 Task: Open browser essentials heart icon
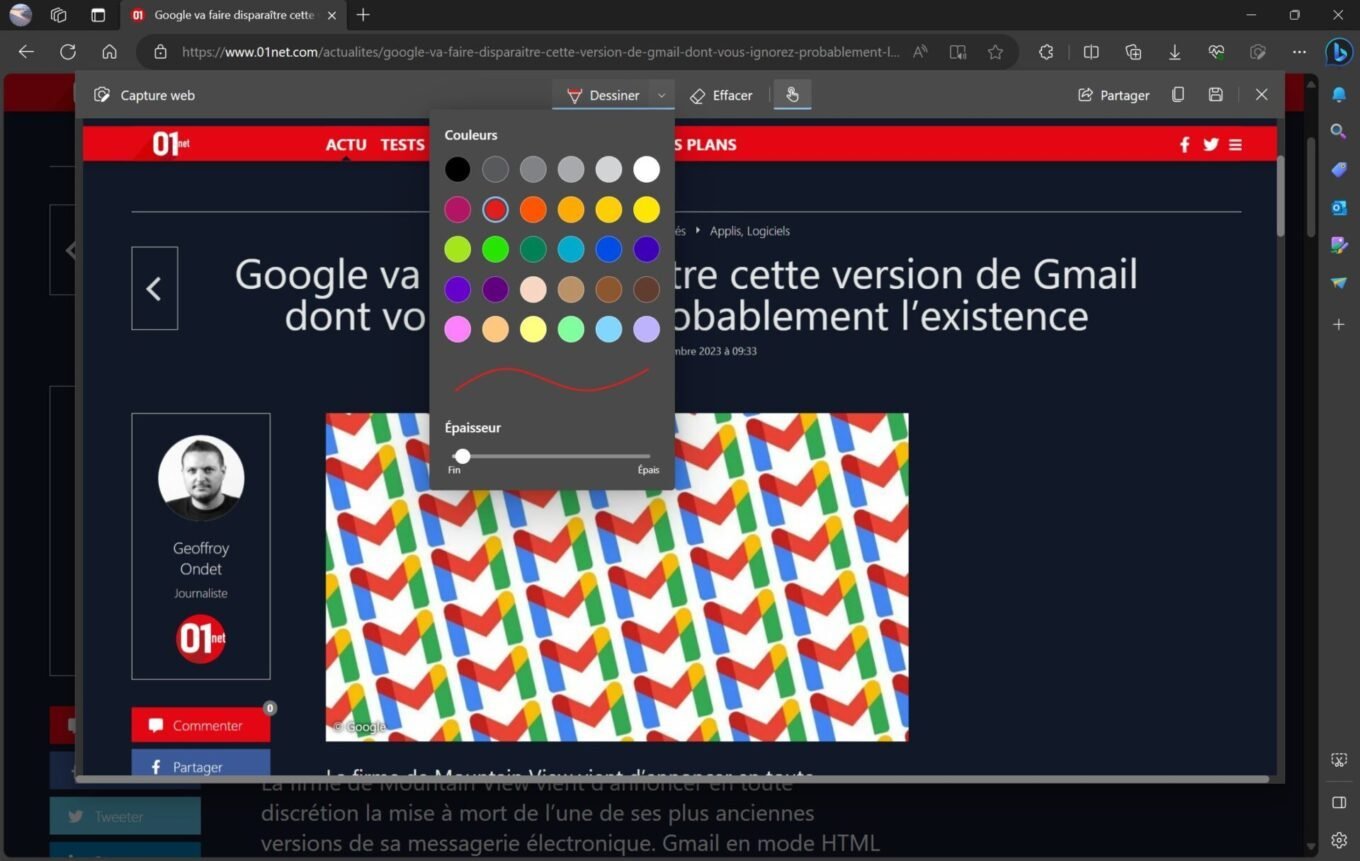(1216, 52)
